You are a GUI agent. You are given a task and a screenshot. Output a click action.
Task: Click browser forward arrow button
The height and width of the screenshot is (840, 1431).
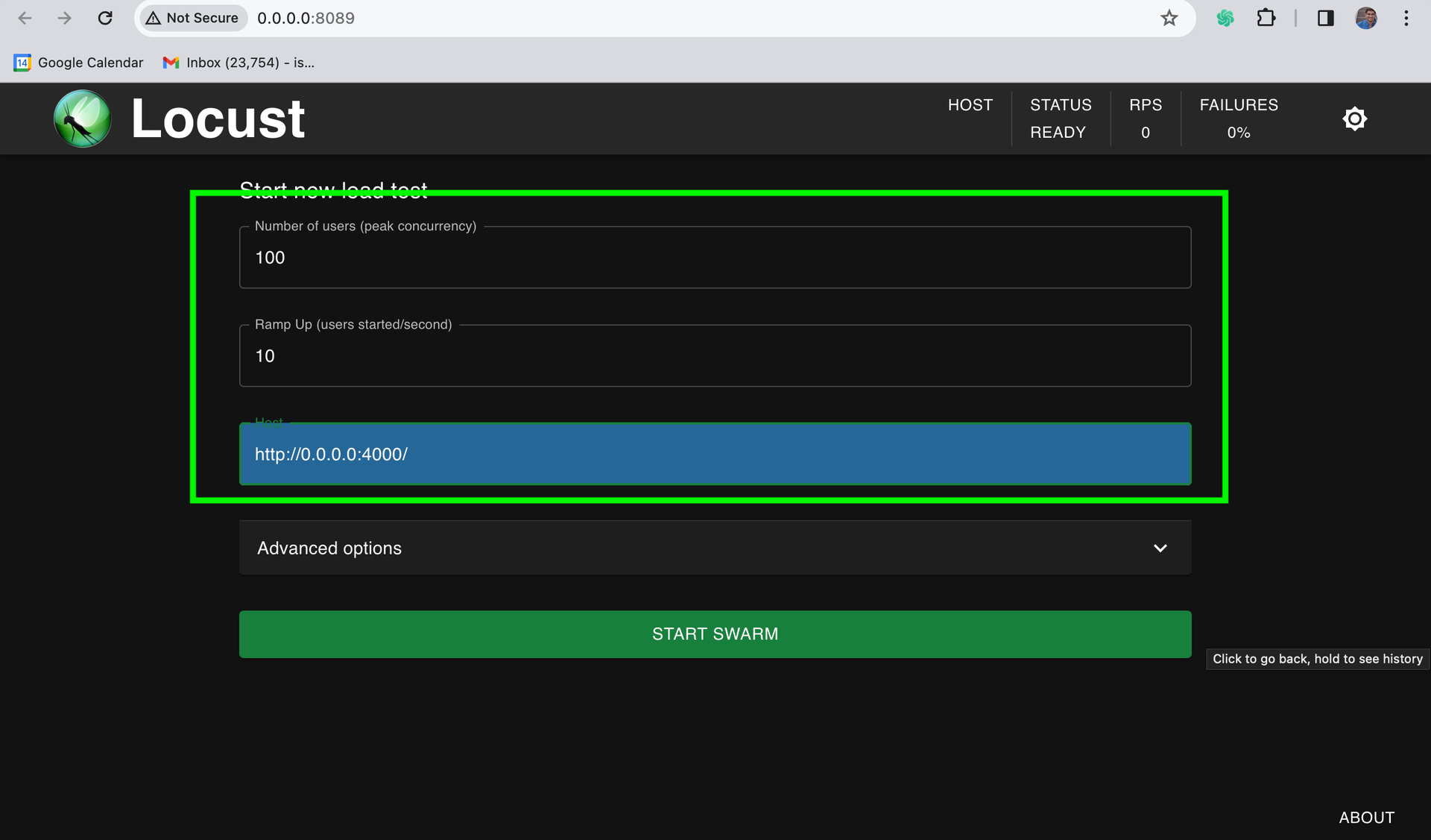(65, 18)
